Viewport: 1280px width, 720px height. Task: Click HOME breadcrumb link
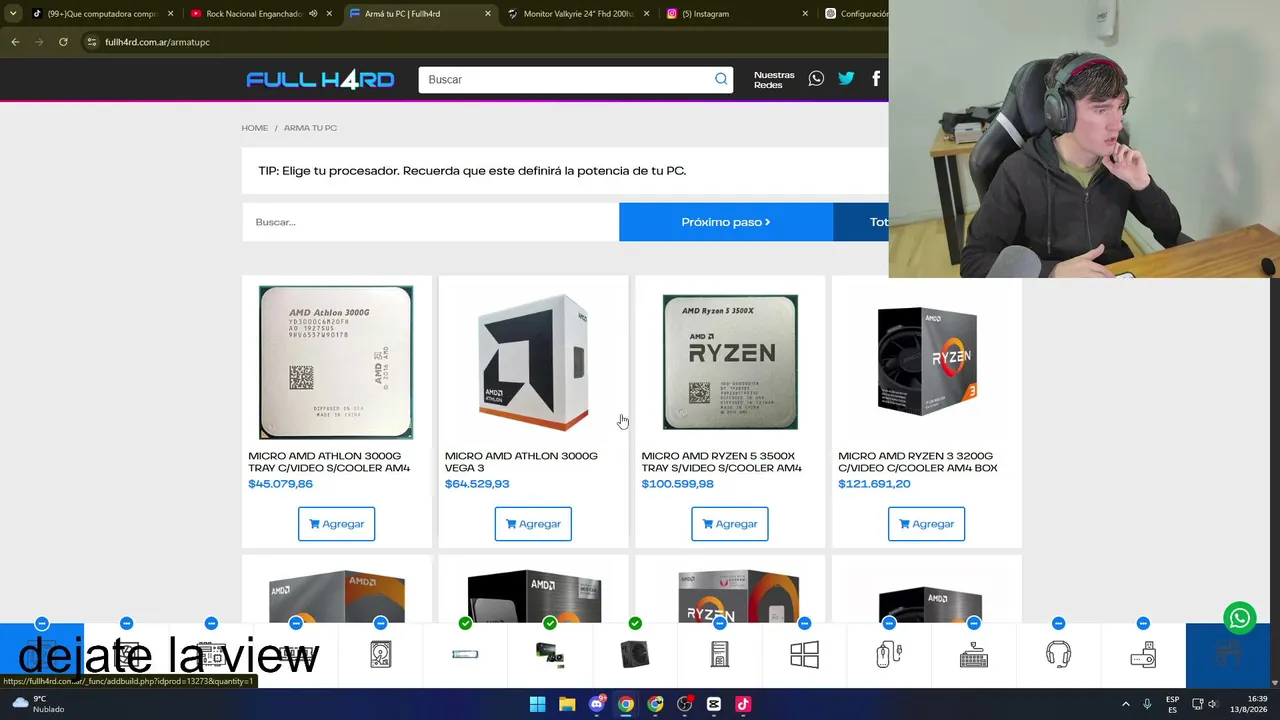[x=254, y=128]
